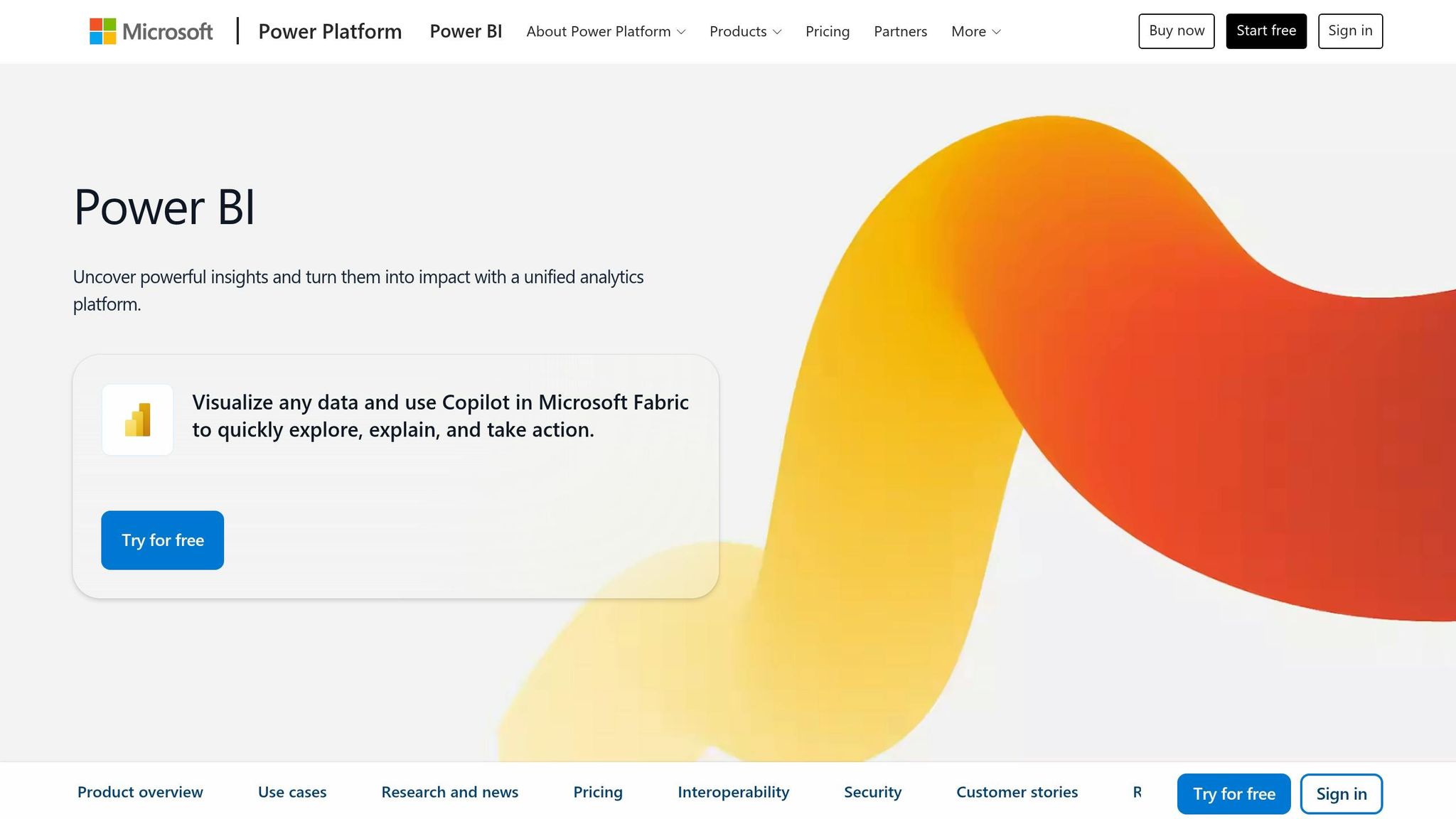Screen dimensions: 1456x819
Task: Click the Start free button
Action: (1266, 31)
